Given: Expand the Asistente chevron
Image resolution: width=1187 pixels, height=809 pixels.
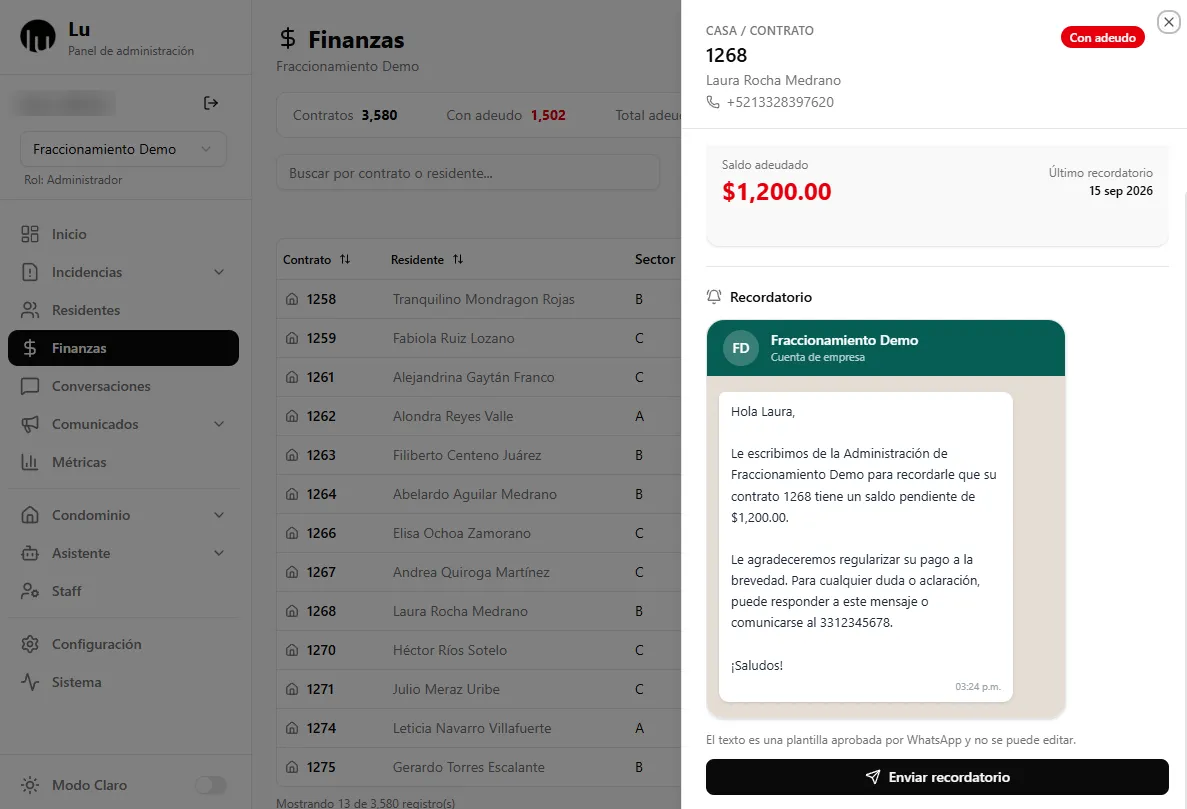Looking at the screenshot, I should (x=219, y=553).
